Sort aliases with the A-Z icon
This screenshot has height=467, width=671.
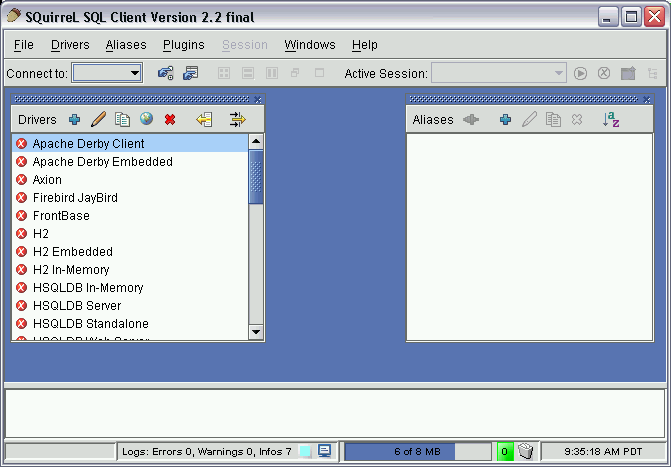click(611, 120)
